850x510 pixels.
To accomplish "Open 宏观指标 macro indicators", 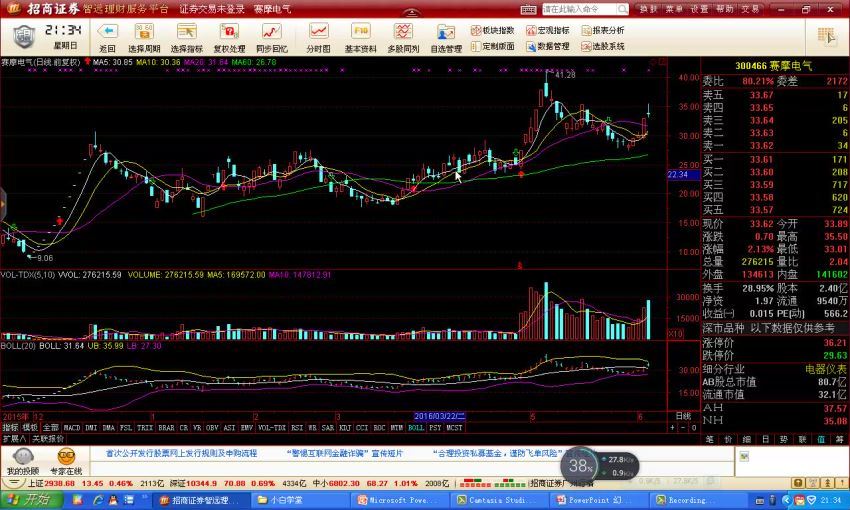I will click(548, 30).
